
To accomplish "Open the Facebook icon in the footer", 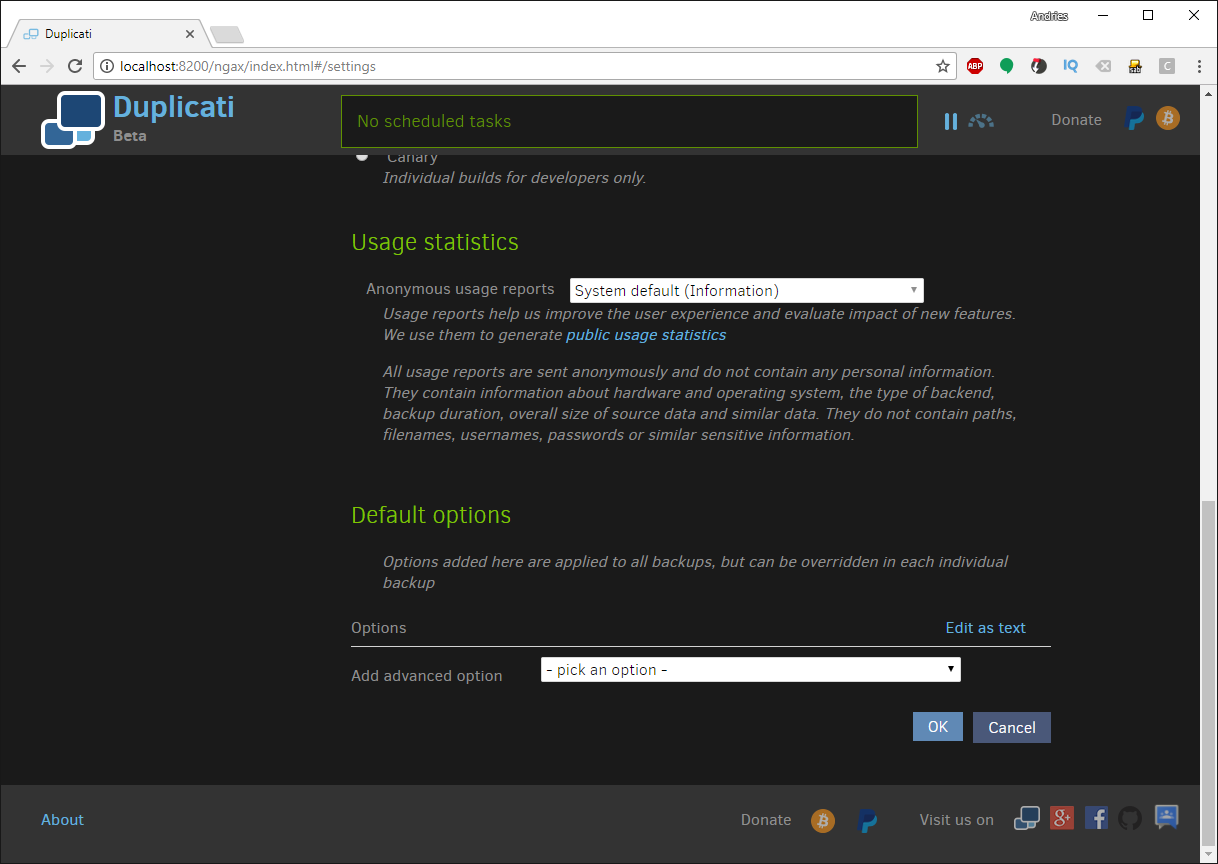I will (1096, 818).
